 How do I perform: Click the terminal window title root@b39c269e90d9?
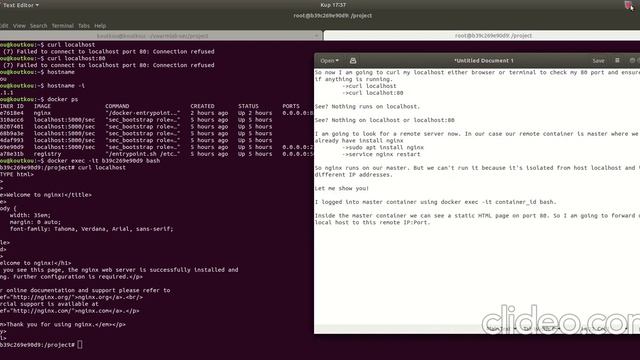pyautogui.click(x=333, y=16)
